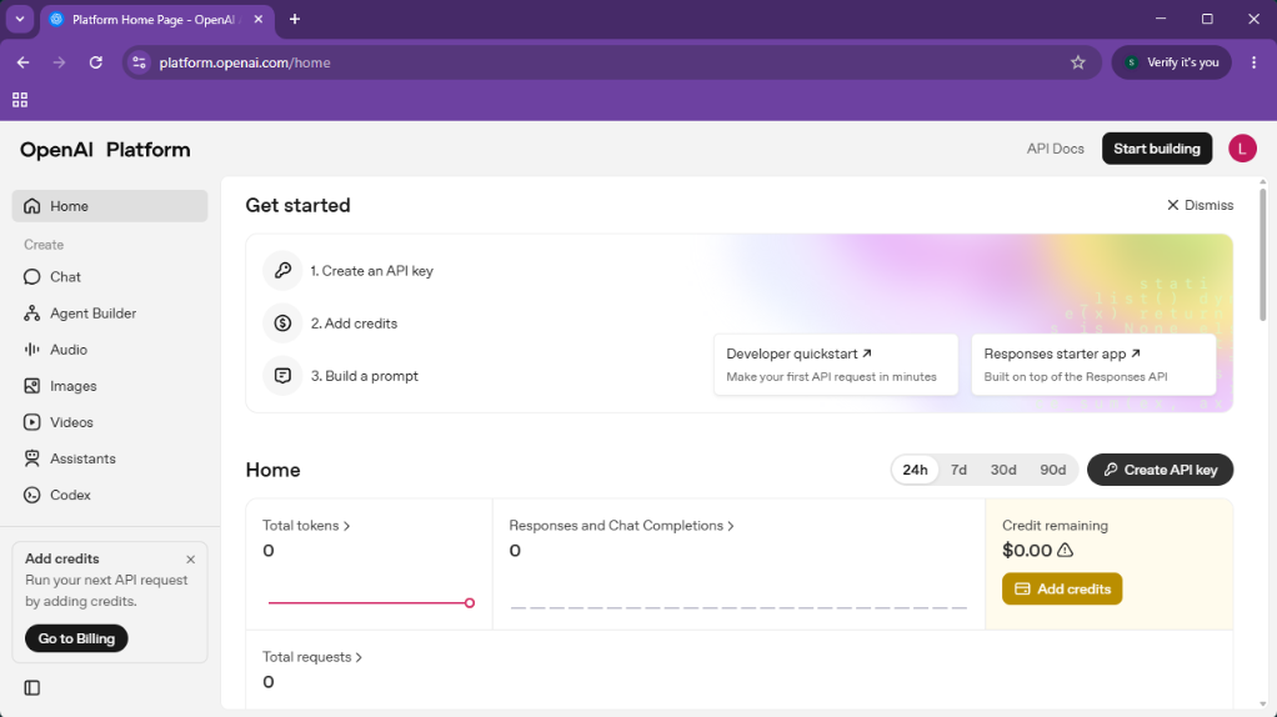This screenshot has height=717, width=1277.
Task: Select the Audio waveform icon
Action: (x=32, y=349)
